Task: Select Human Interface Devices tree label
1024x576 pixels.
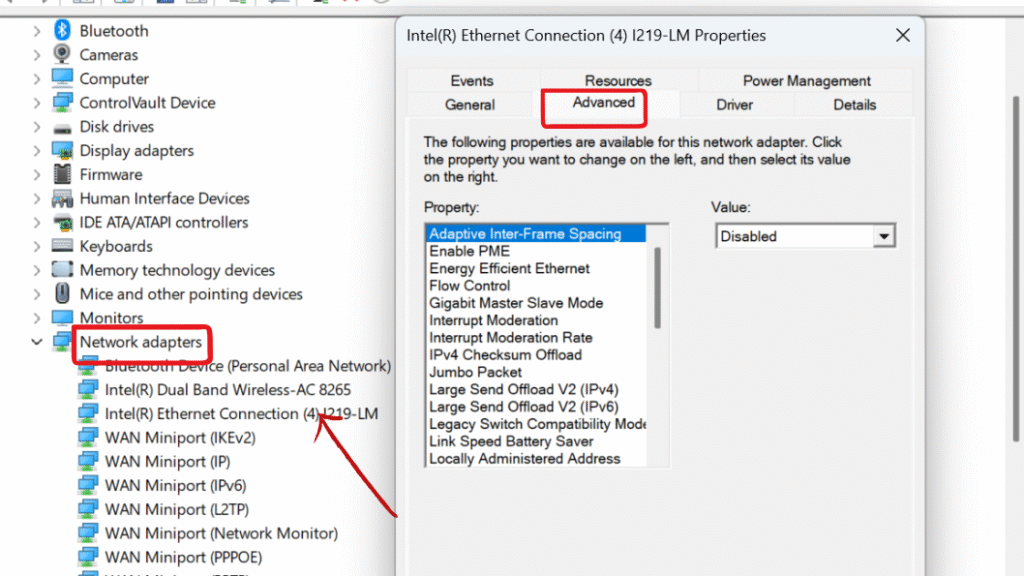Action: point(165,199)
